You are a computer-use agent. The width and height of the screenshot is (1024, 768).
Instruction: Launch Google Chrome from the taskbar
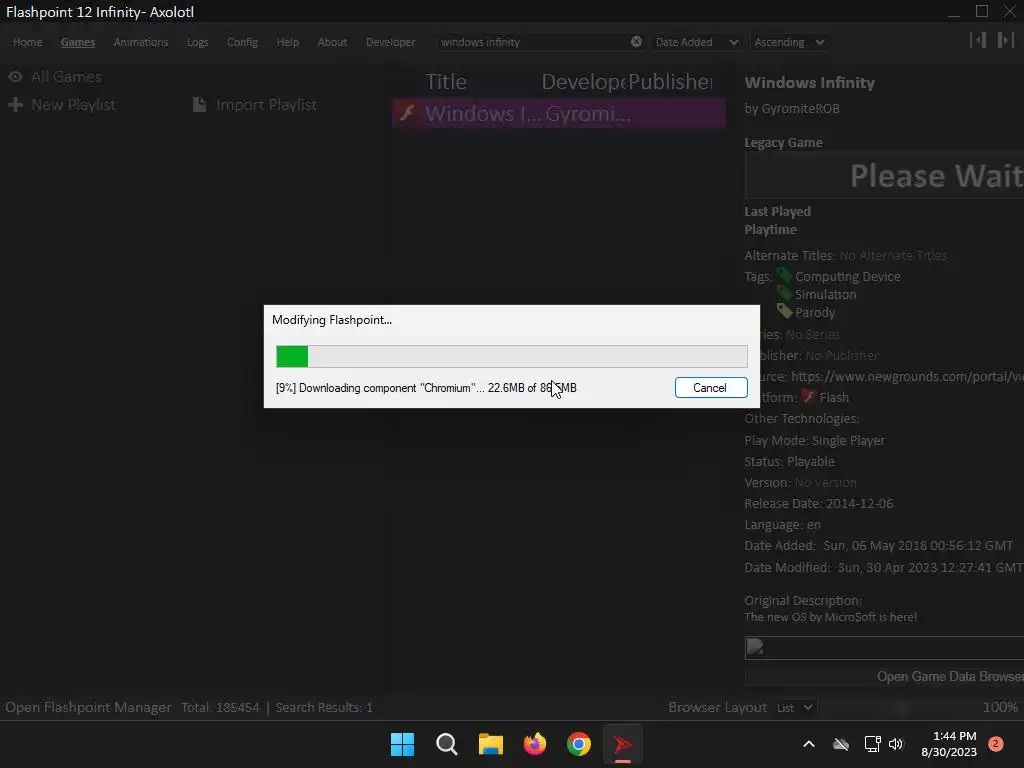[x=579, y=744]
